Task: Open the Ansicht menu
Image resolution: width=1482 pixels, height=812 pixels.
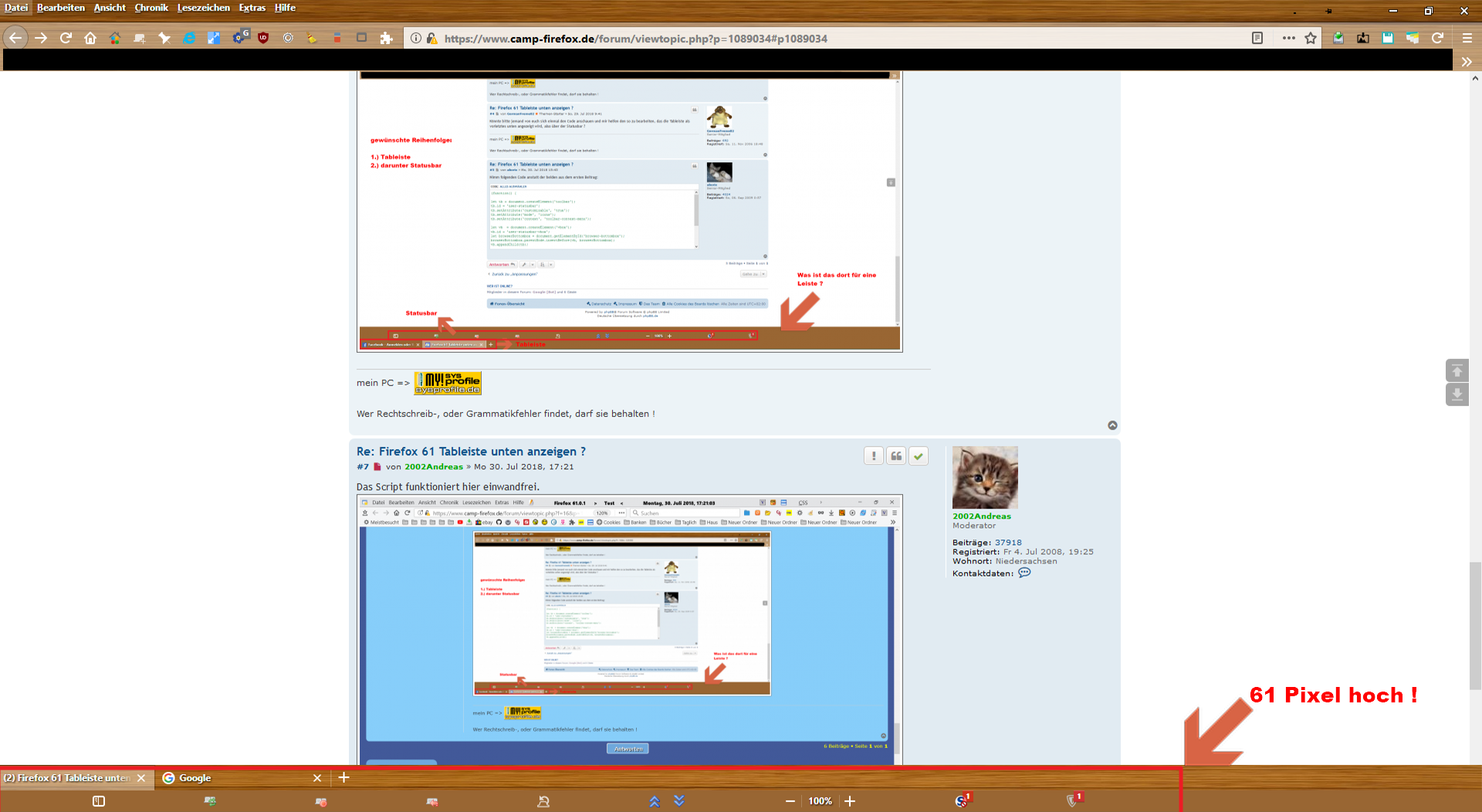Action: pyautogui.click(x=110, y=8)
